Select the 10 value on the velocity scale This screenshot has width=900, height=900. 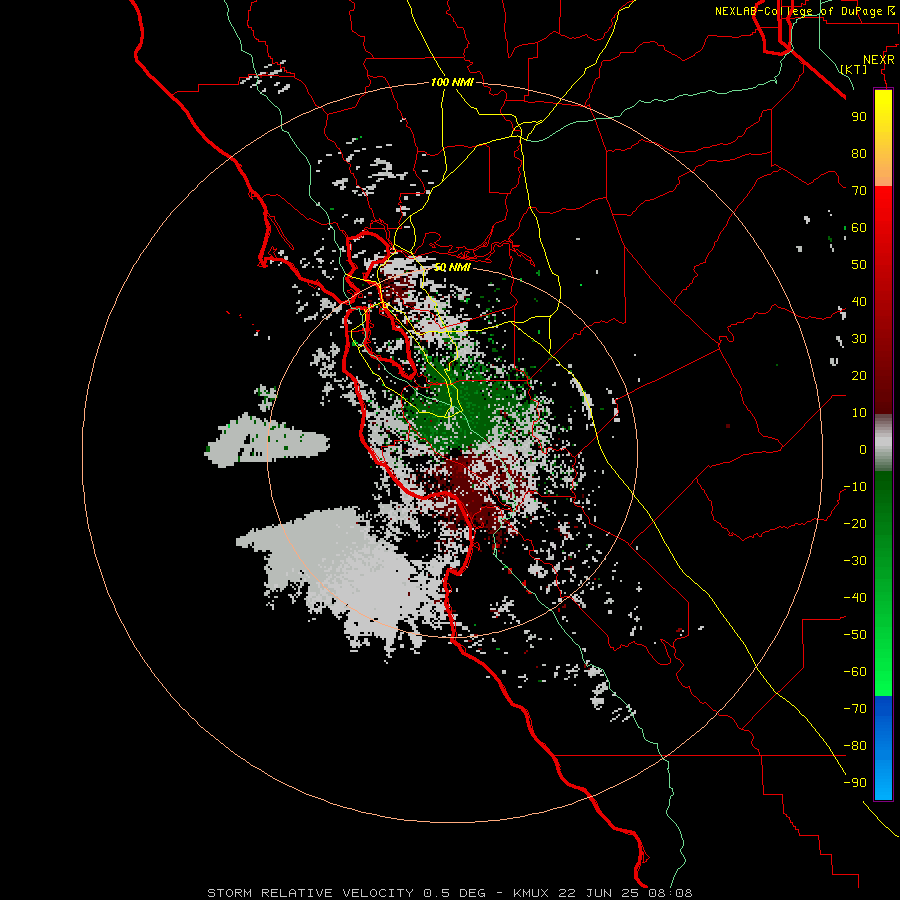859,413
